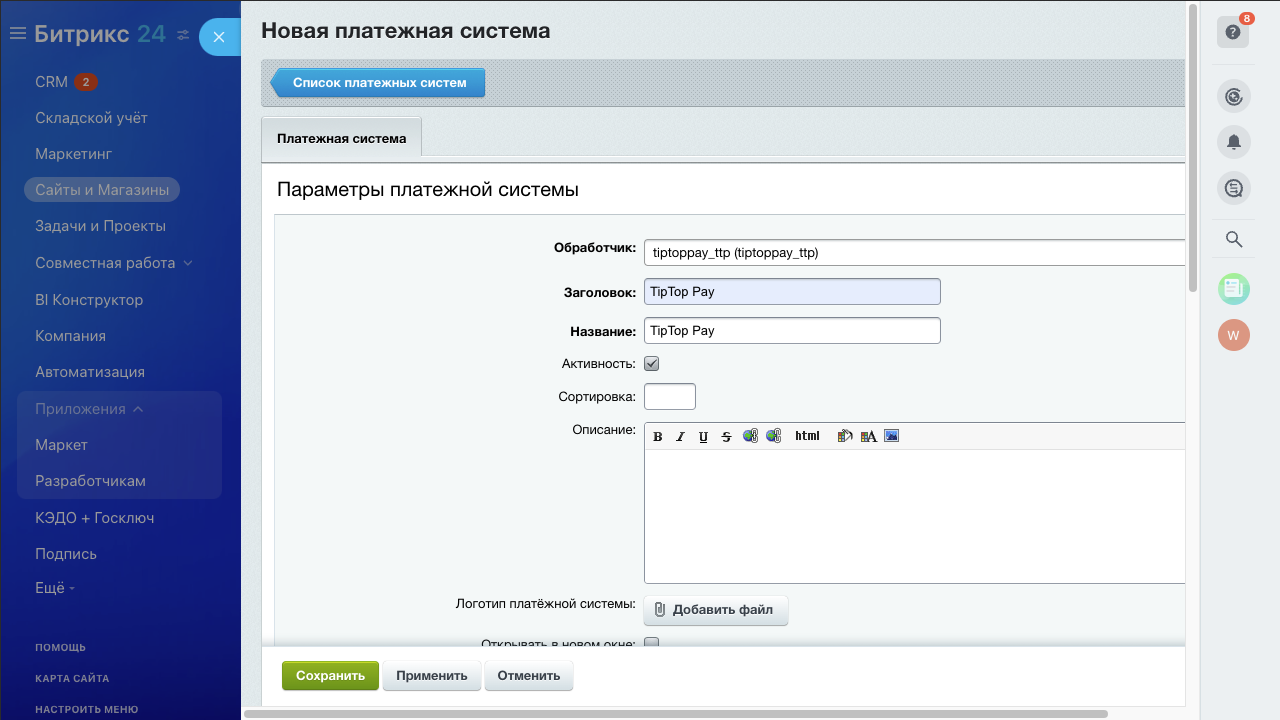Click the green Сохранить button
The width and height of the screenshot is (1280, 720).
[330, 676]
